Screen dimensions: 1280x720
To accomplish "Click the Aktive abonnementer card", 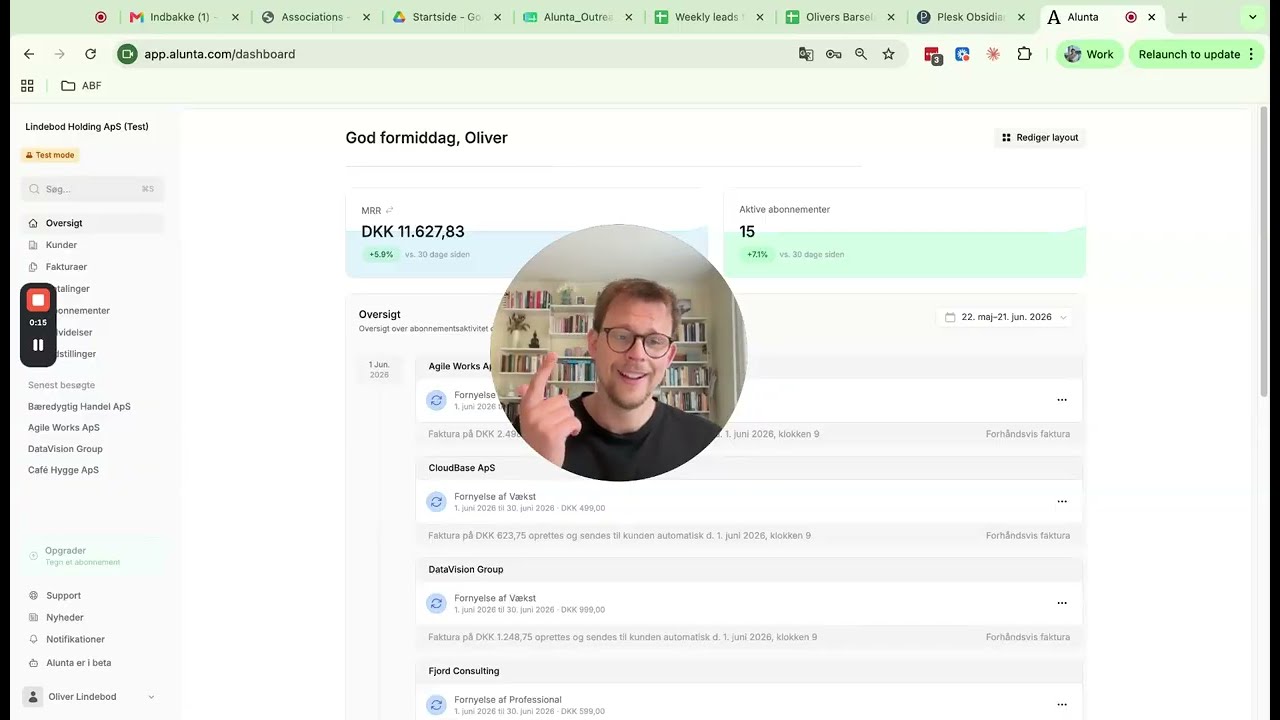I will tap(904, 232).
